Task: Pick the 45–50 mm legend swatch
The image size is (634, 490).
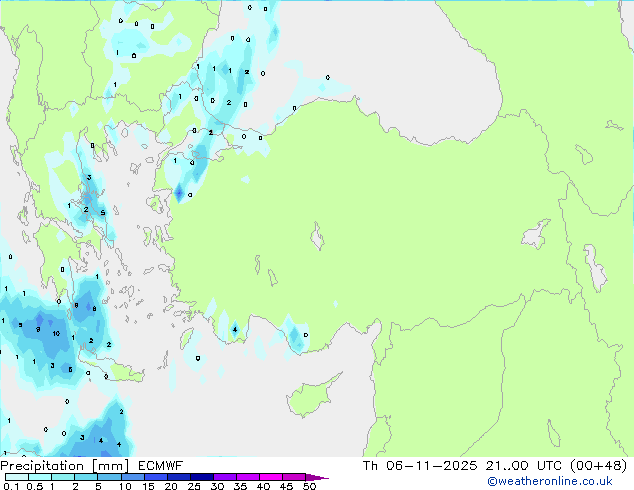Action: (294, 477)
